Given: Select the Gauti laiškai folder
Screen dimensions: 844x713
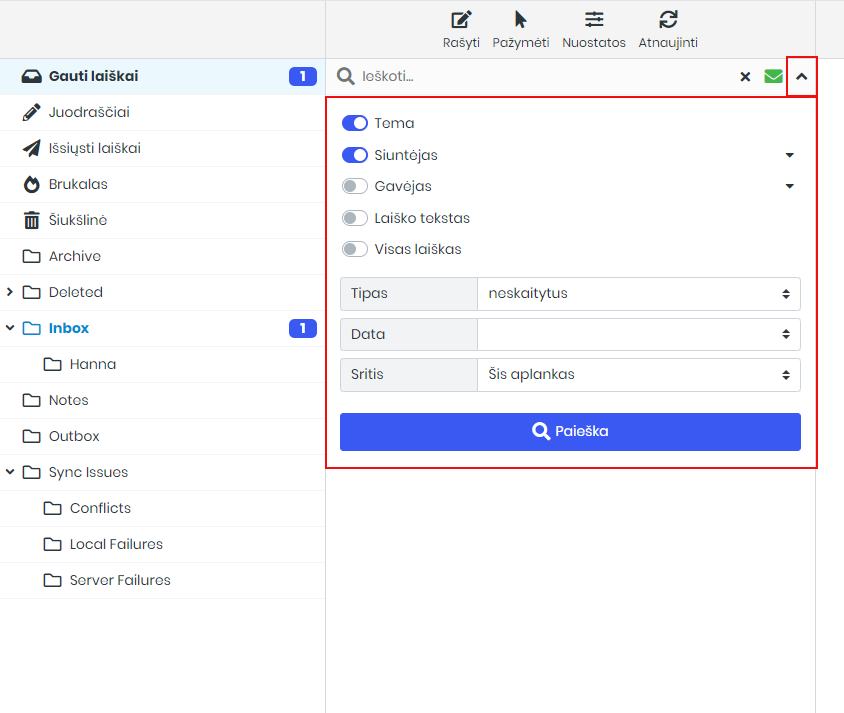Looking at the screenshot, I should click(161, 76).
